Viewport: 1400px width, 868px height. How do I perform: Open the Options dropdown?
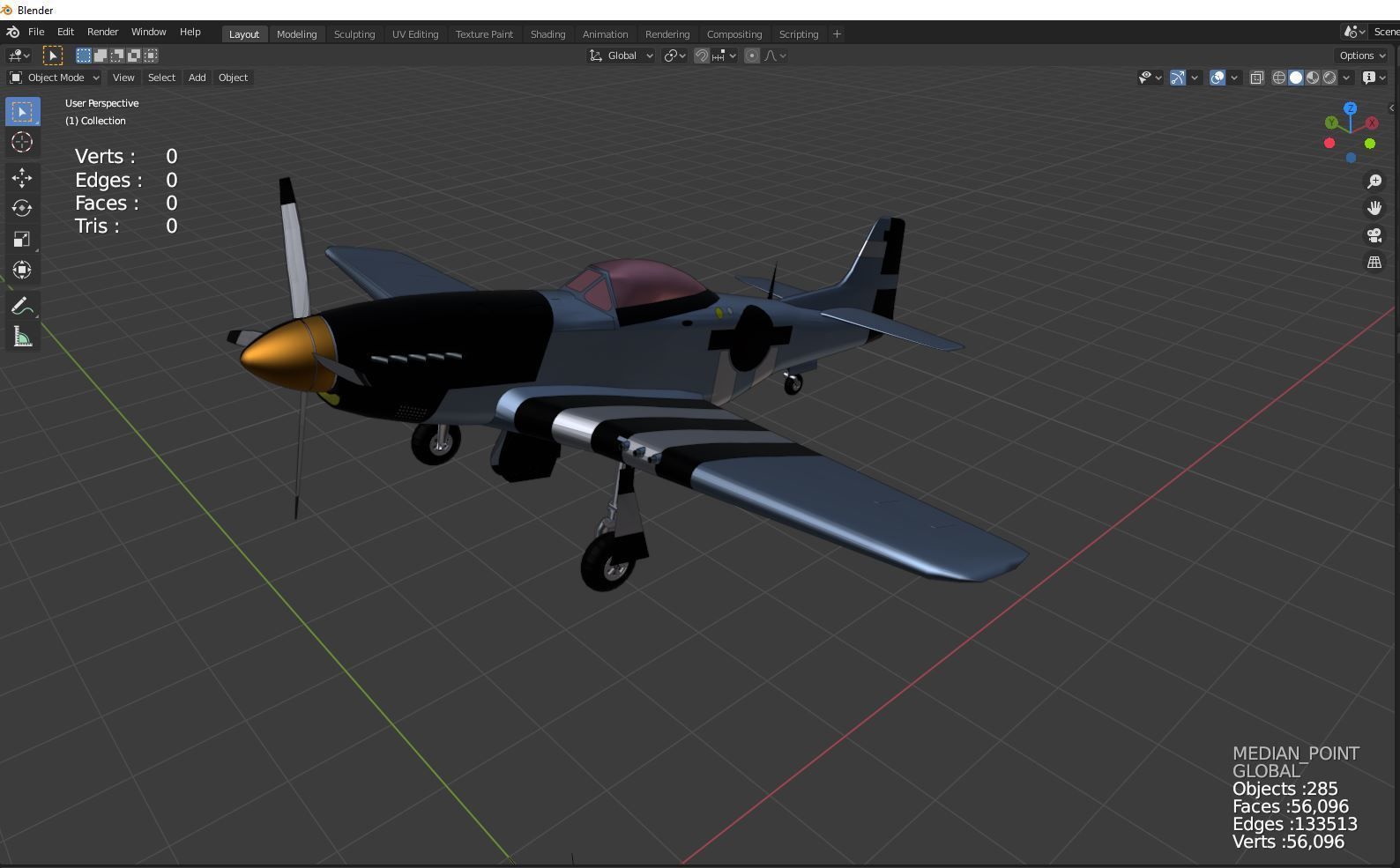1362,56
